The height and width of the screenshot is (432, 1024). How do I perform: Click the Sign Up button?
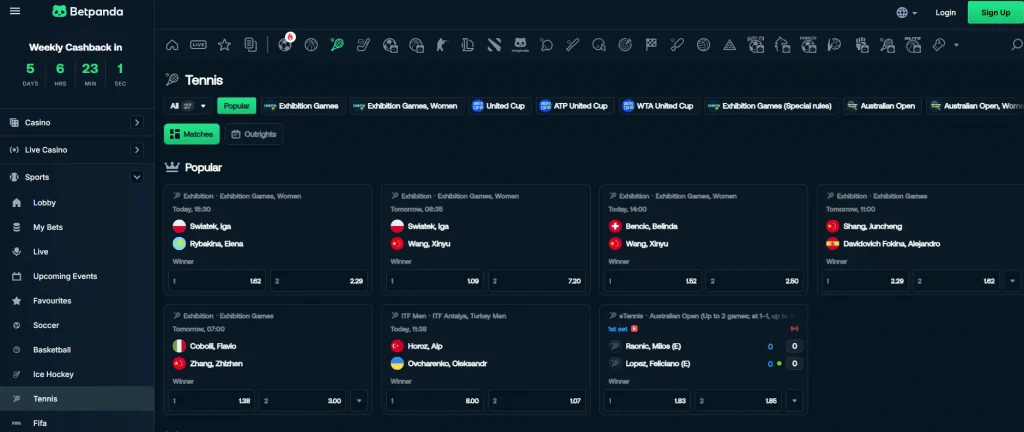(x=995, y=13)
